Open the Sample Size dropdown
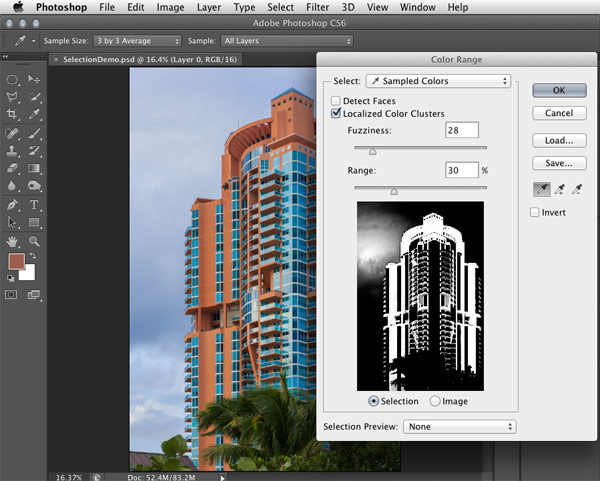 pyautogui.click(x=137, y=41)
